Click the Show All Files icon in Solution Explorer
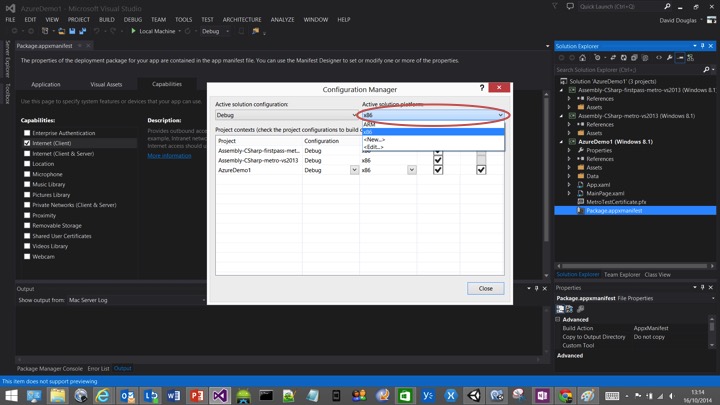 tap(645, 58)
